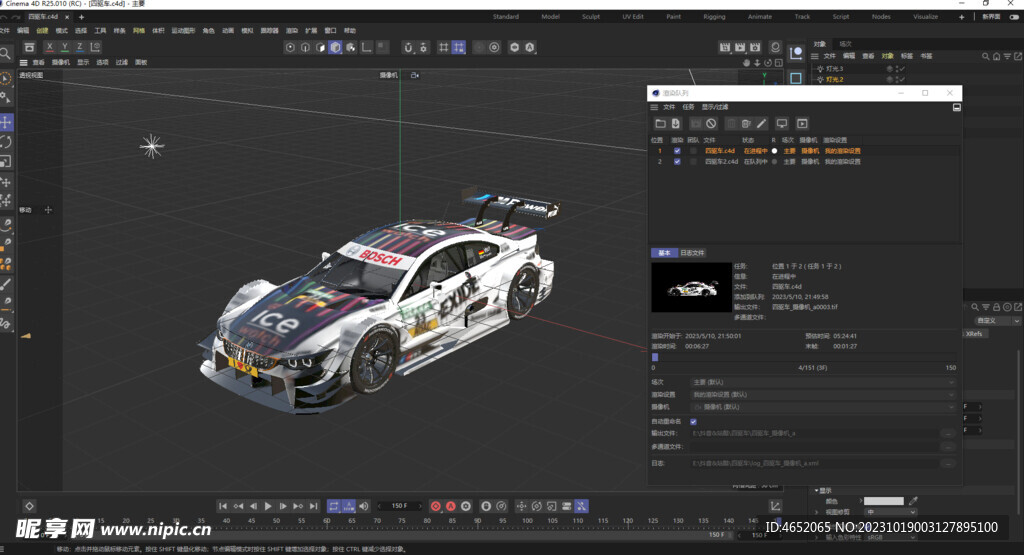Click the highlighted snap grid icon
1024x555 pixels.
coord(459,47)
